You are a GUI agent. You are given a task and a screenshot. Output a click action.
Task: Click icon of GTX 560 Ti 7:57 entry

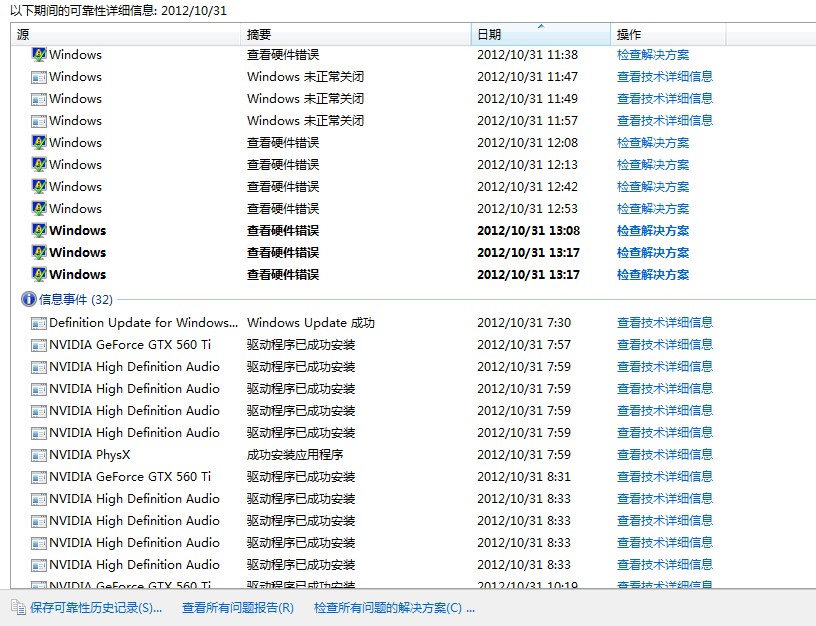coord(39,346)
